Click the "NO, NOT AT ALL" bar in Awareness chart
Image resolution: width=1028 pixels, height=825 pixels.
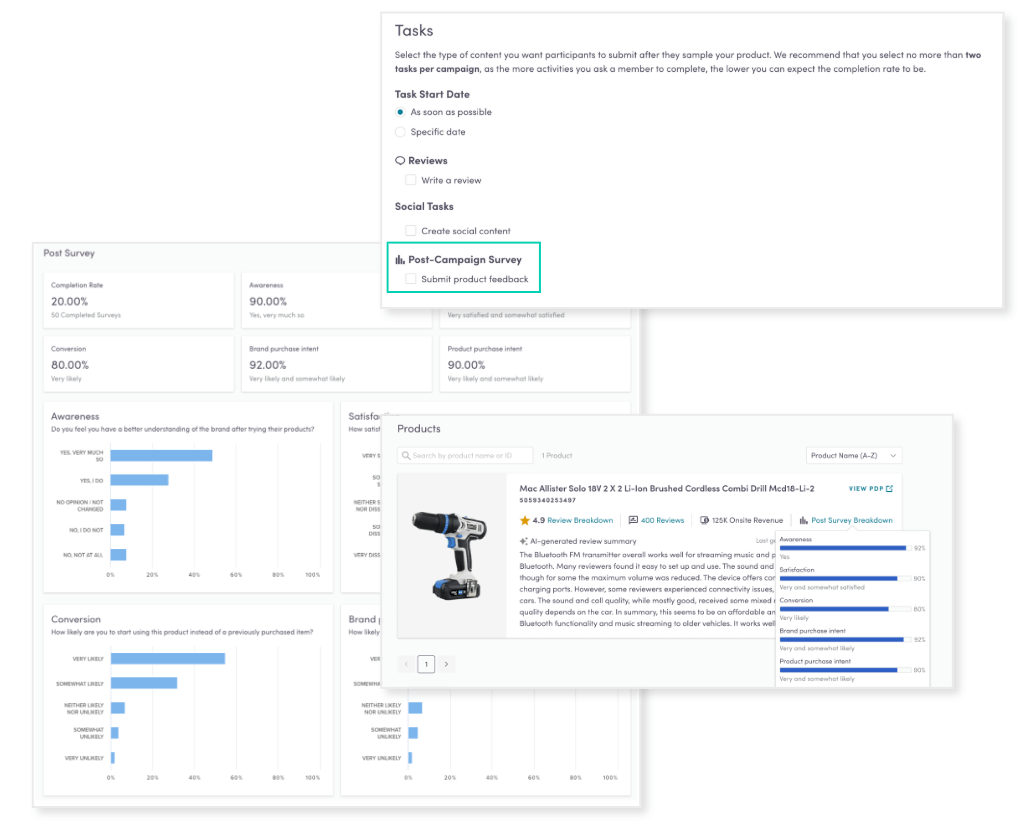click(x=119, y=555)
